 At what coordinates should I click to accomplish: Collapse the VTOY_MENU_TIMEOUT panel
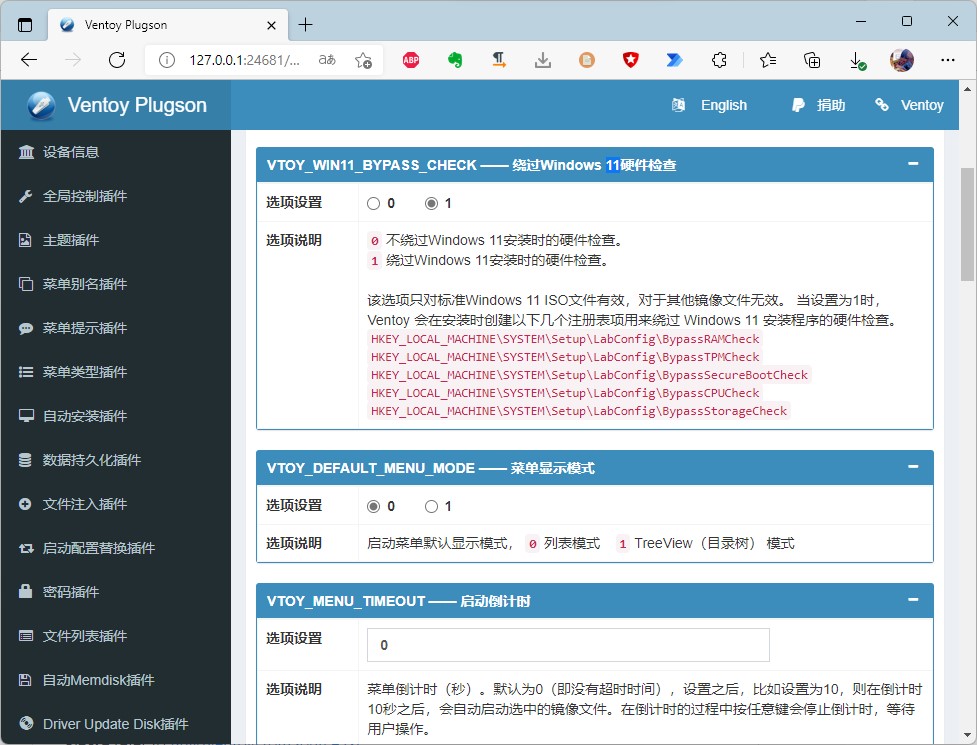tap(913, 600)
